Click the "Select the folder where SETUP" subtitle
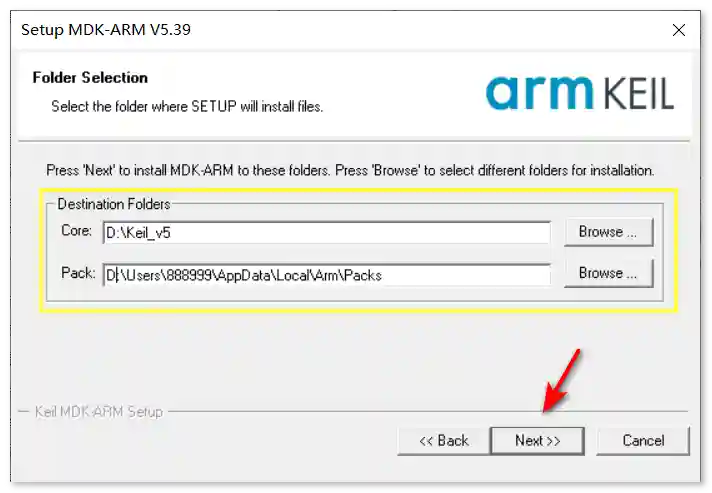This screenshot has width=712, height=493. point(187,105)
